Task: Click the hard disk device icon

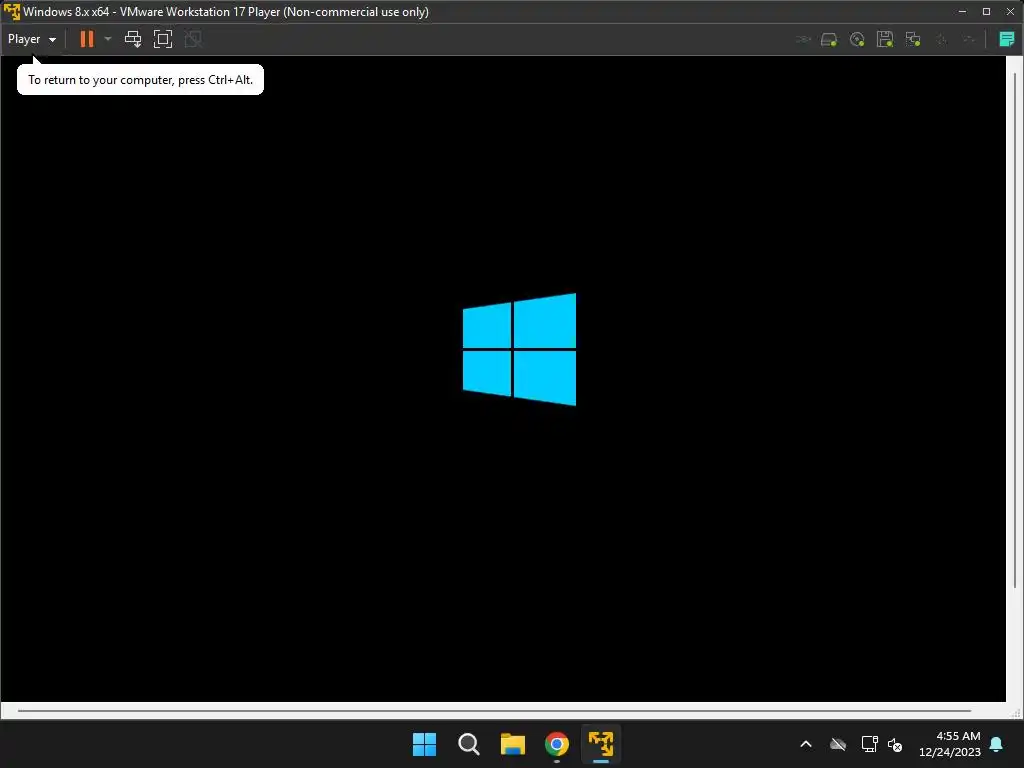Action: coord(829,40)
